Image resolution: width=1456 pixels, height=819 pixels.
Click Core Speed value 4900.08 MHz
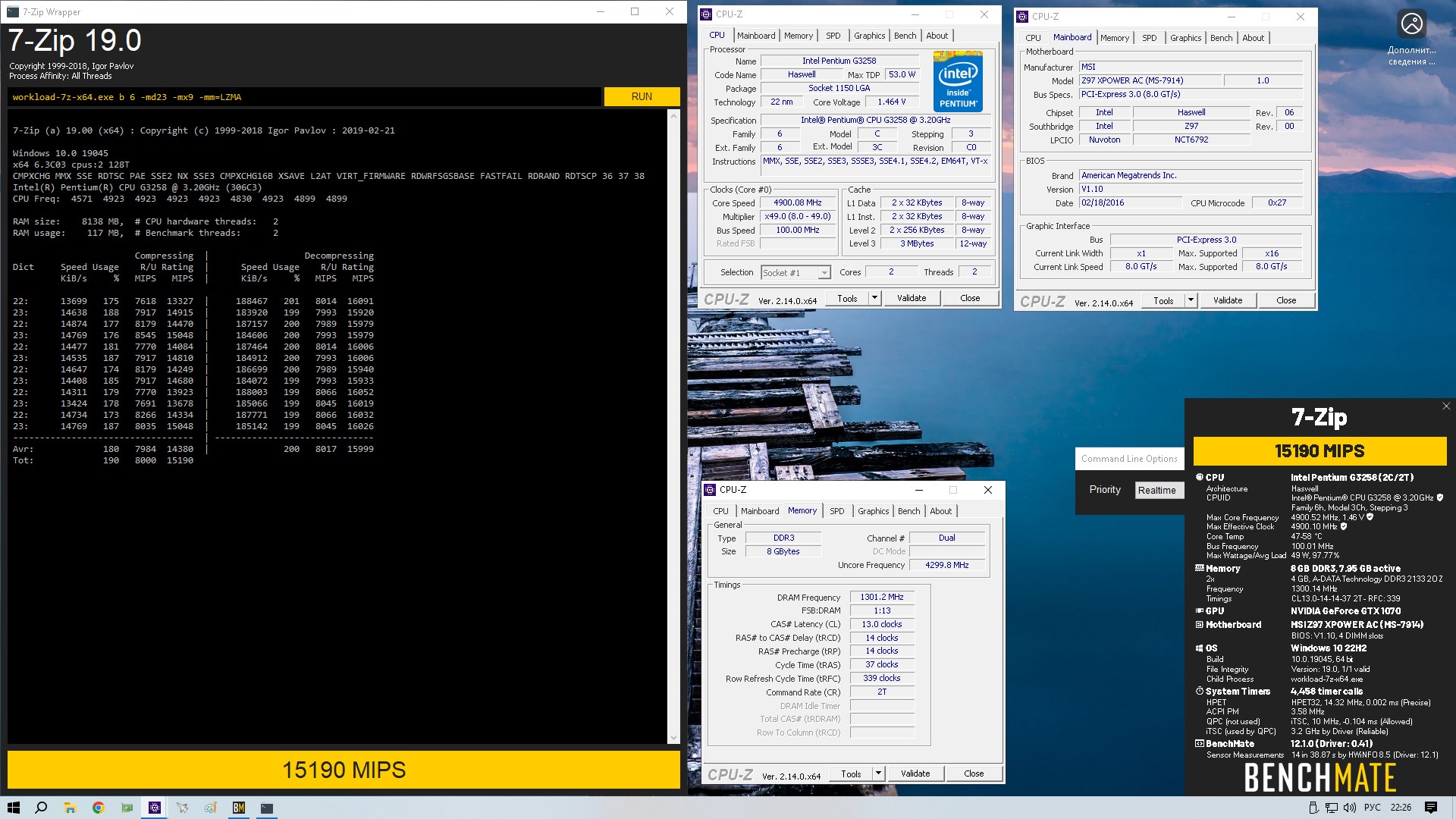coord(797,202)
